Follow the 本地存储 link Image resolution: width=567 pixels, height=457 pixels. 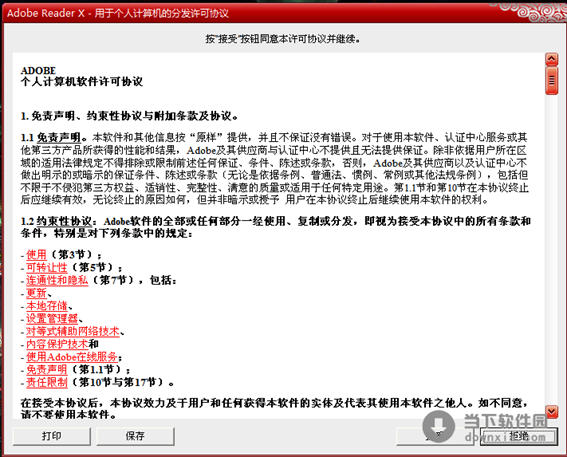[x=47, y=306]
